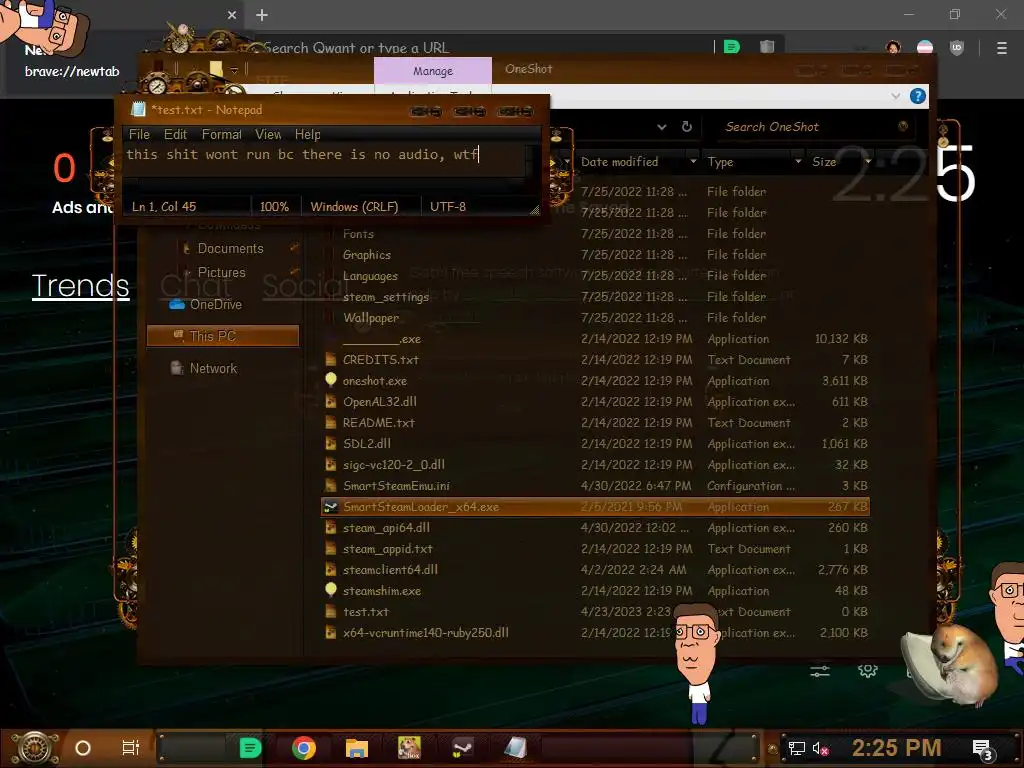
Task: Select SmartSteamEmu.ini file
Action: (x=396, y=485)
